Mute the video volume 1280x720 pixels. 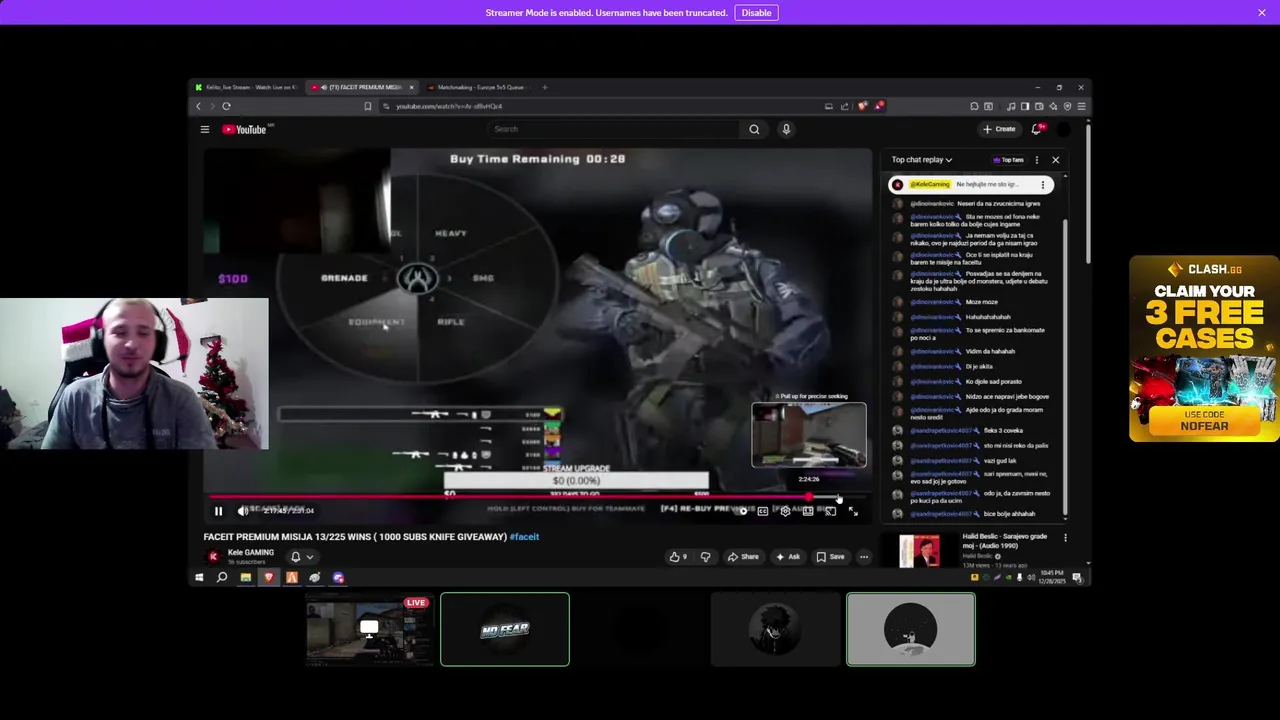pos(243,511)
